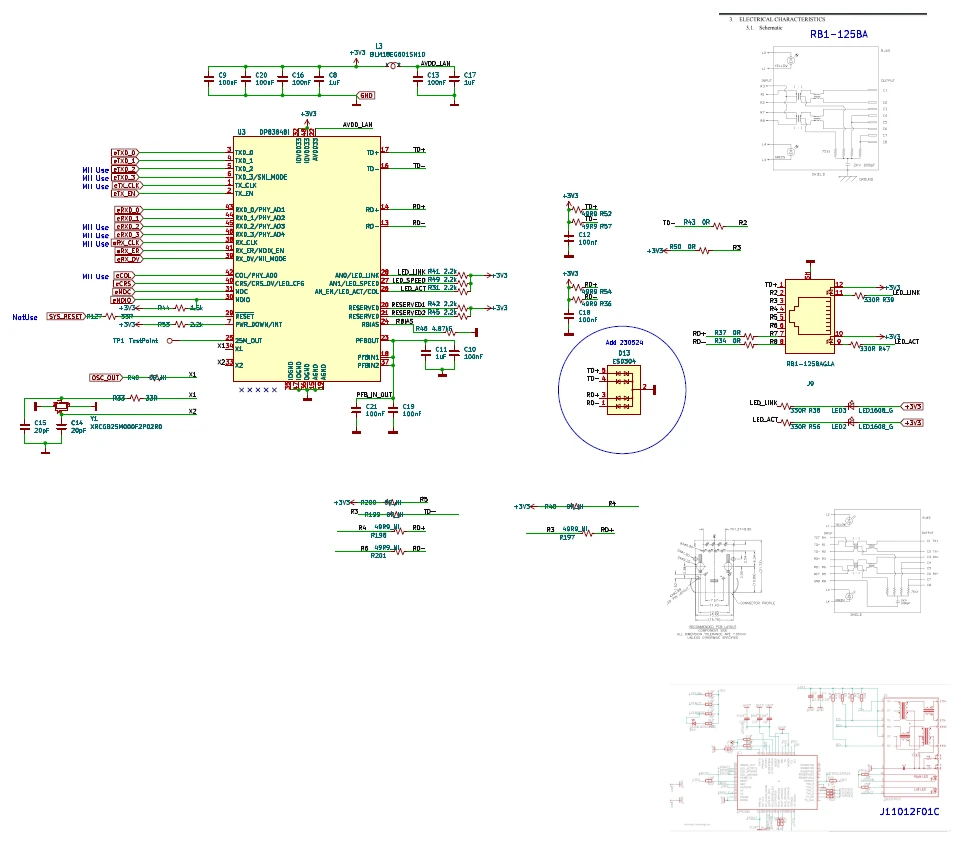
Task: Click the RX_CLK pin name on U3
Action: pyautogui.click(x=246, y=243)
